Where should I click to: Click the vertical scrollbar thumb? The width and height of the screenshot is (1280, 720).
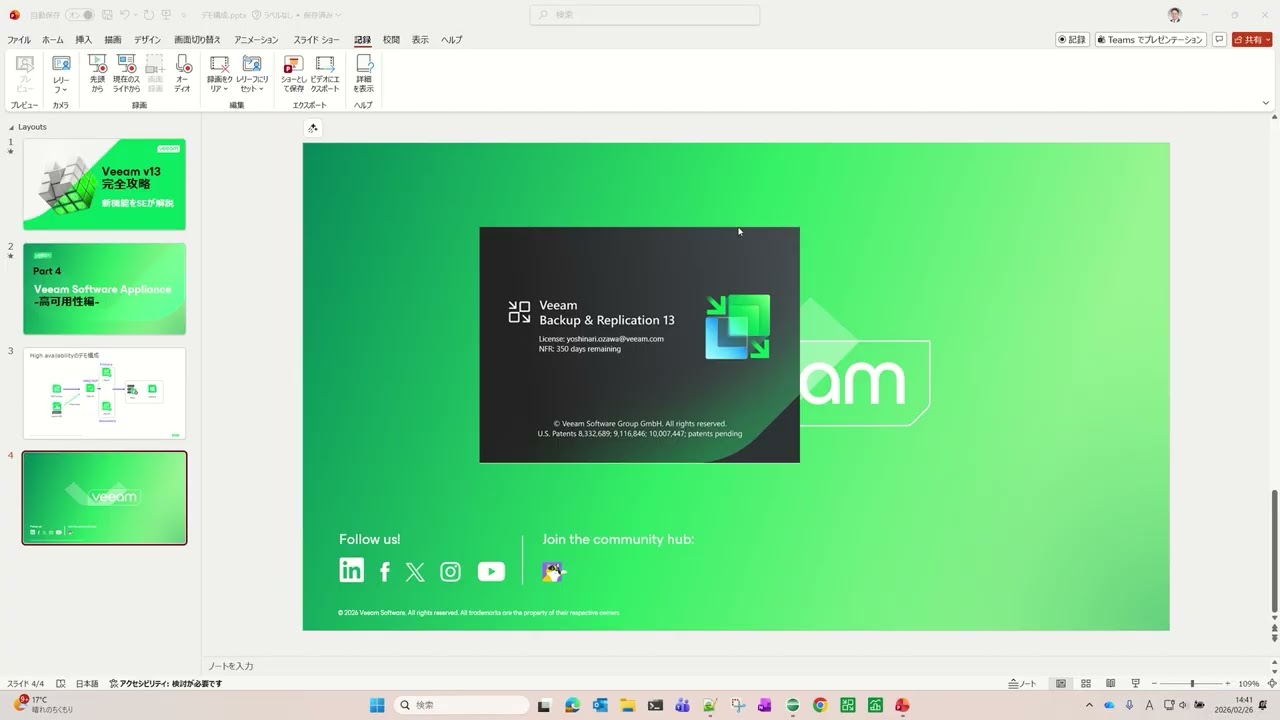(1274, 550)
